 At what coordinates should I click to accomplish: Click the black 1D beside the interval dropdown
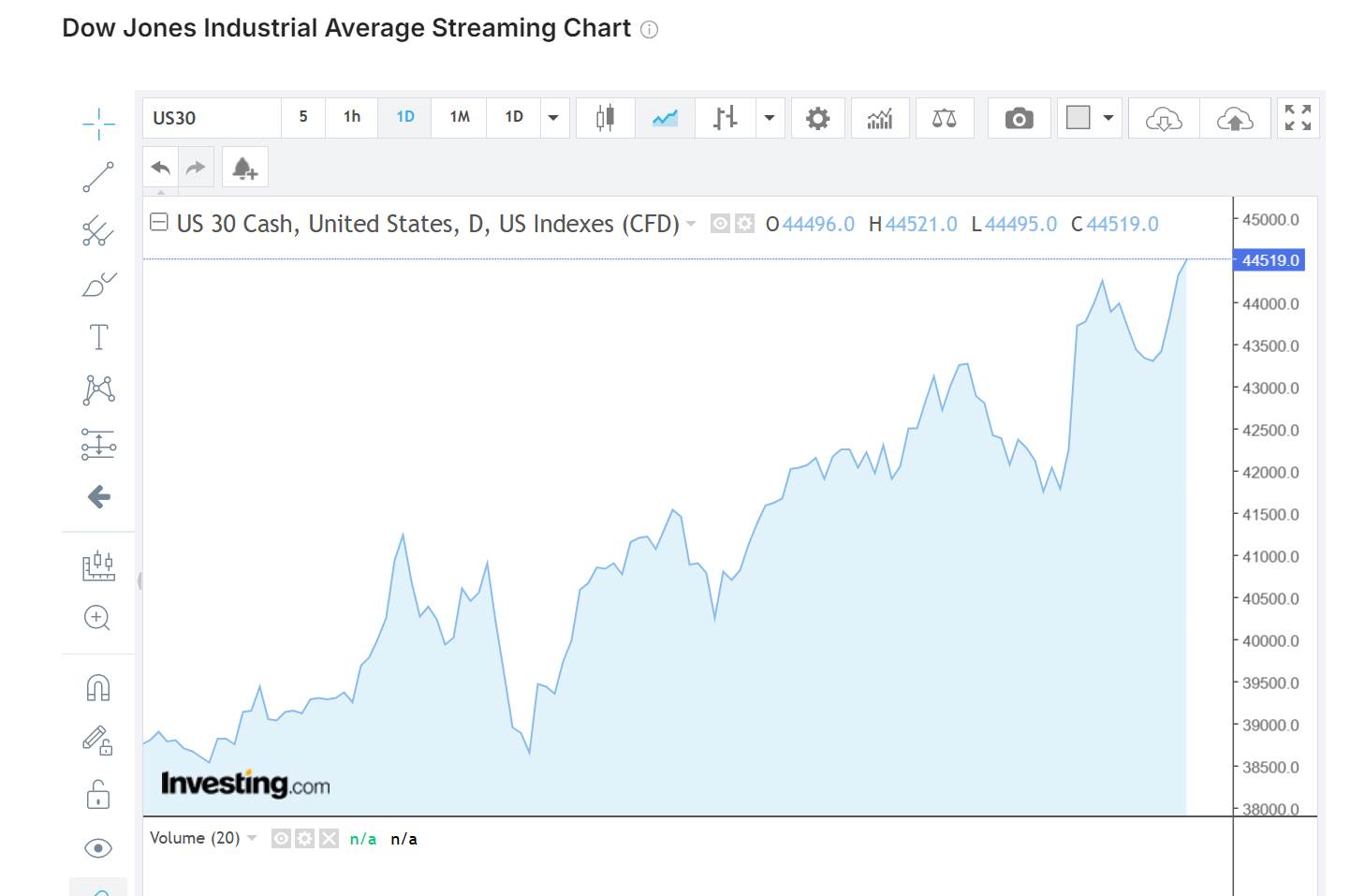tap(514, 117)
